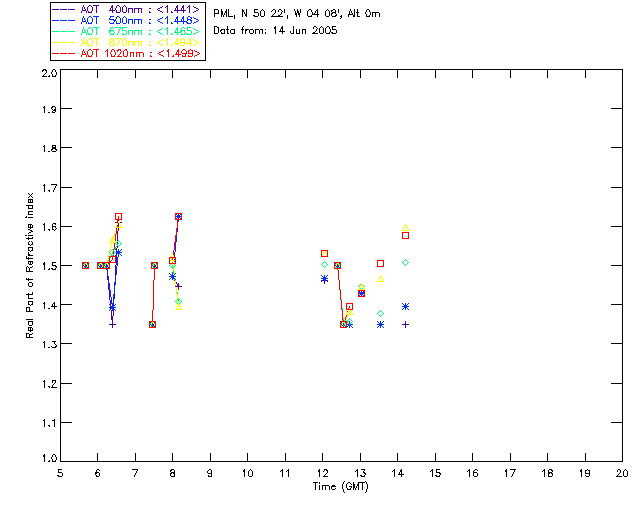Click the x-axis tick label 7
The width and height of the screenshot is (640, 512).
(135, 473)
